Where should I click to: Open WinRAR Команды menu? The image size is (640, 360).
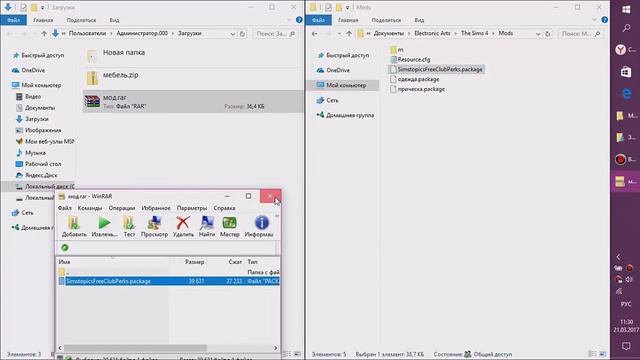90,208
